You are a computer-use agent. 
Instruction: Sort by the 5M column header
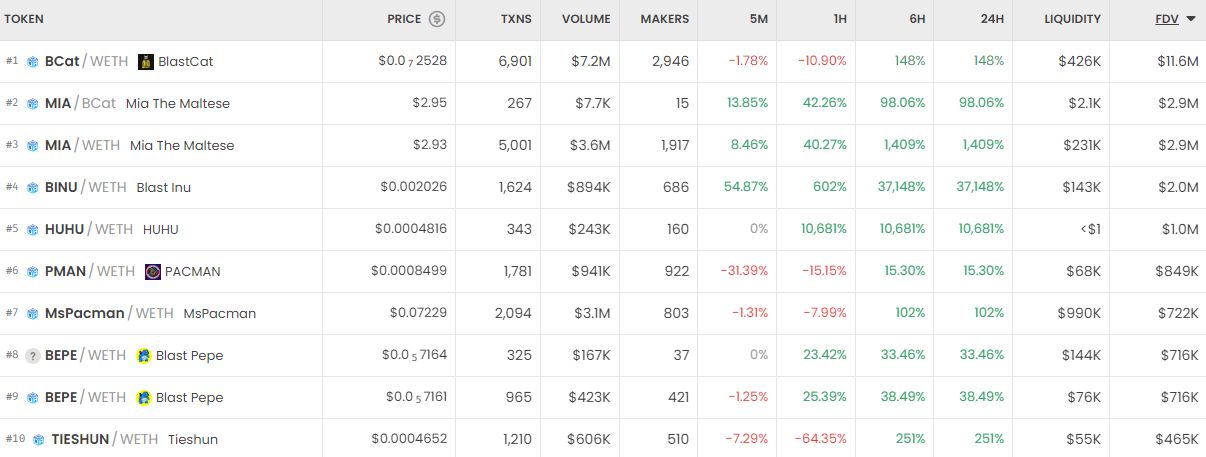coord(759,19)
